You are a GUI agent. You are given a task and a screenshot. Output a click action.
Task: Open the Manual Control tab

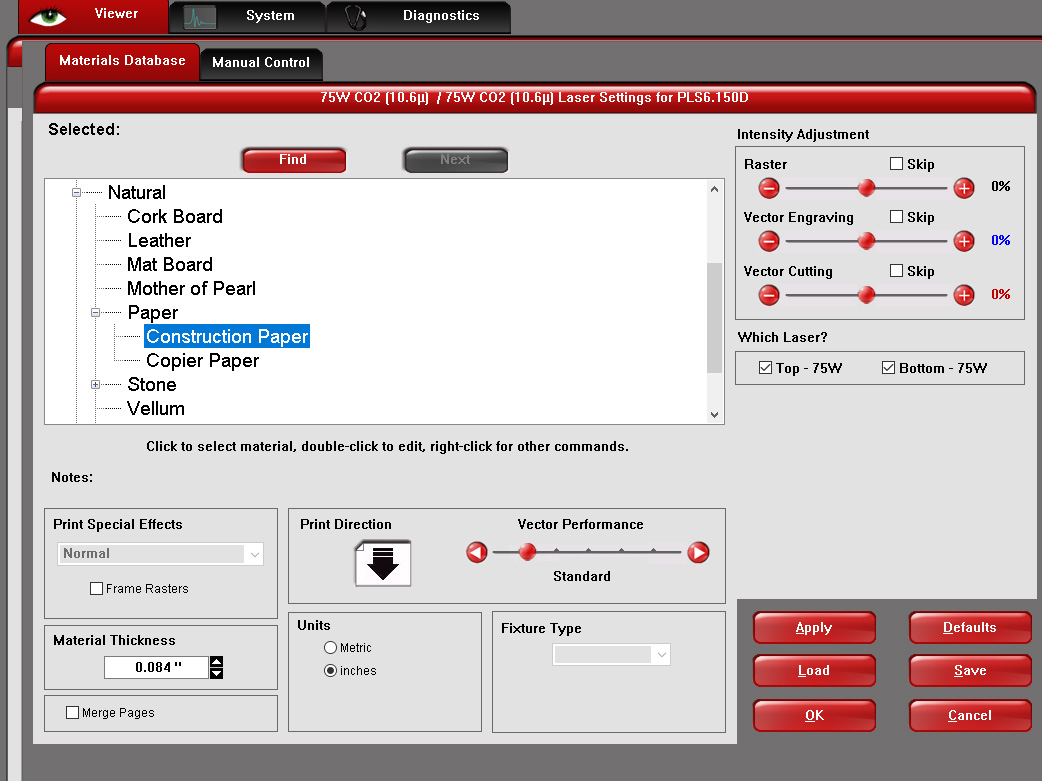261,64
